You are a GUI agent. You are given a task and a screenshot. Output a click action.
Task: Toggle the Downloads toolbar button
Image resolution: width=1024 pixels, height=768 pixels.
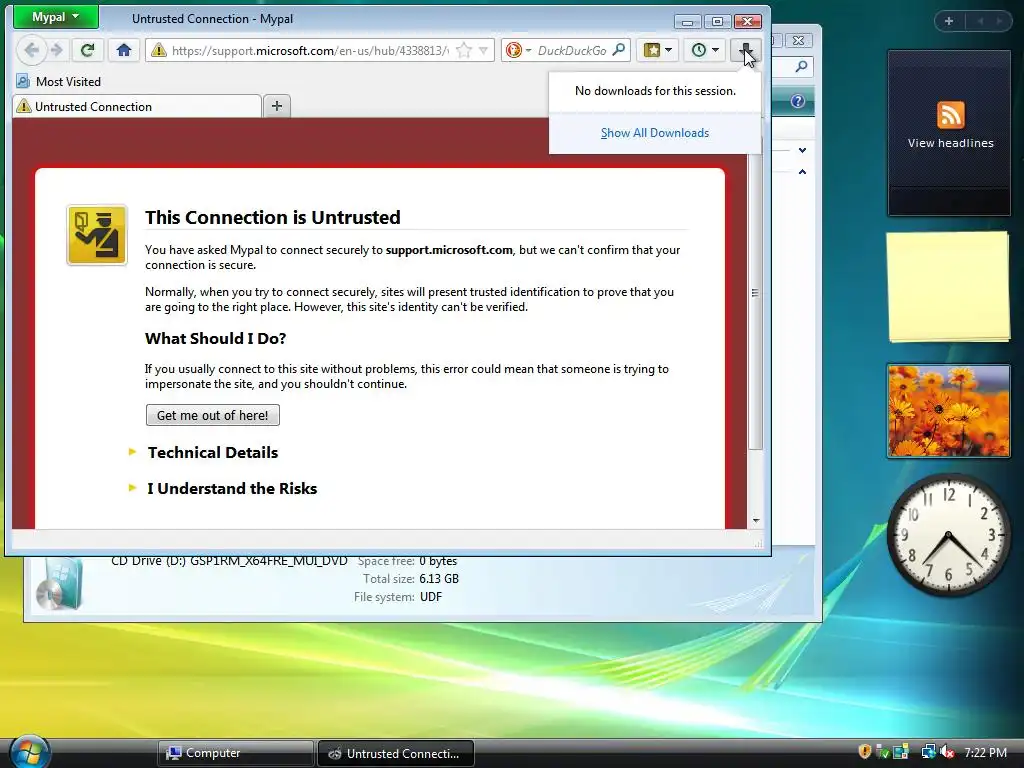tap(746, 50)
